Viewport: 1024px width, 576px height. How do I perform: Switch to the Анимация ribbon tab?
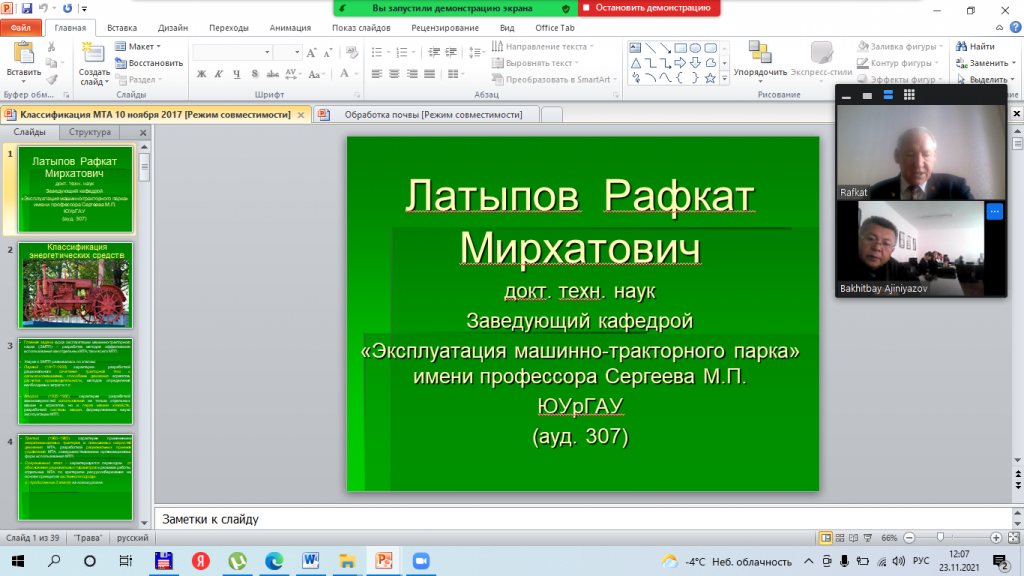290,27
